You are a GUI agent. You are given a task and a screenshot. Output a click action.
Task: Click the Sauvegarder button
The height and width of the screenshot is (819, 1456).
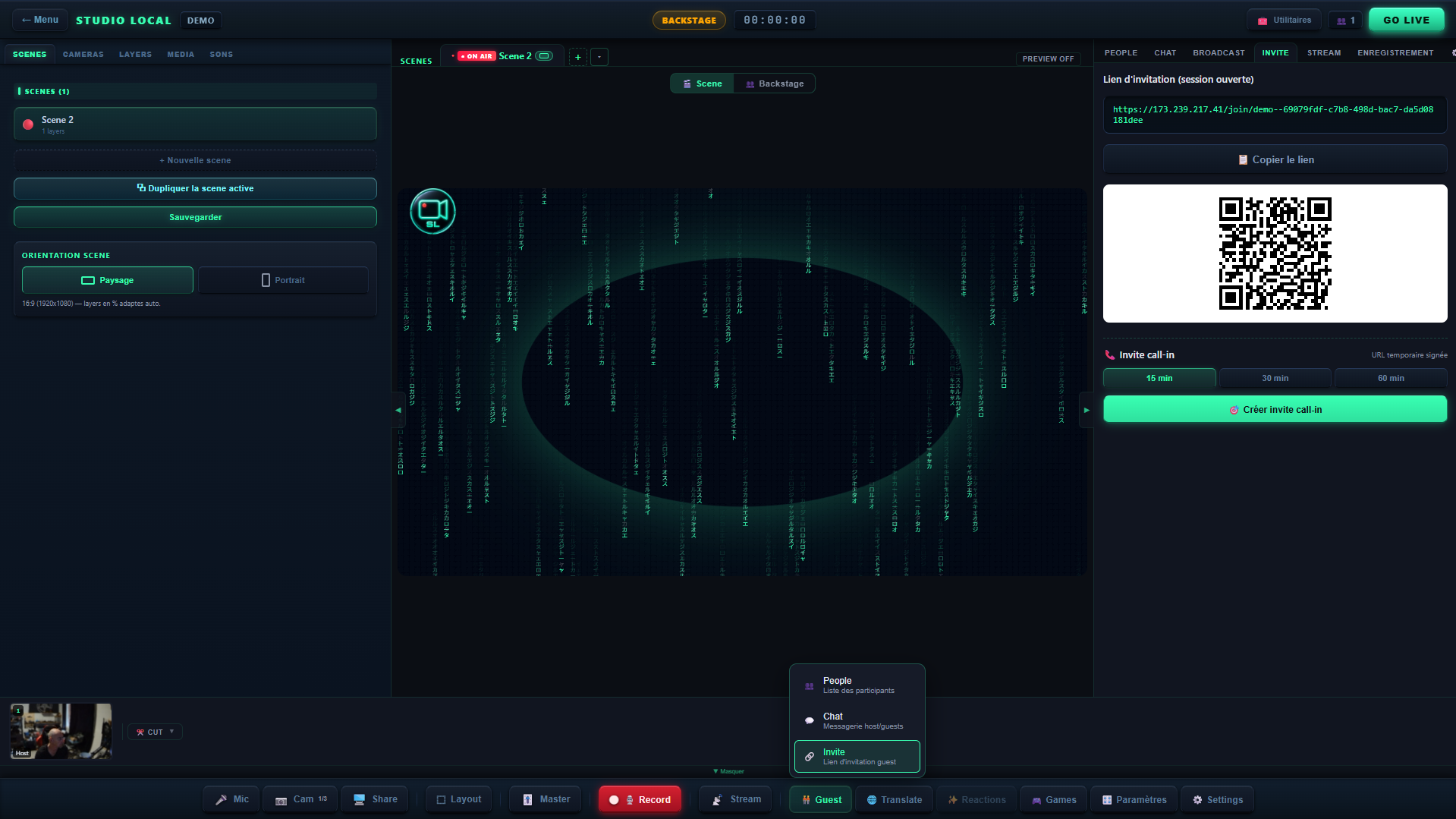point(195,217)
